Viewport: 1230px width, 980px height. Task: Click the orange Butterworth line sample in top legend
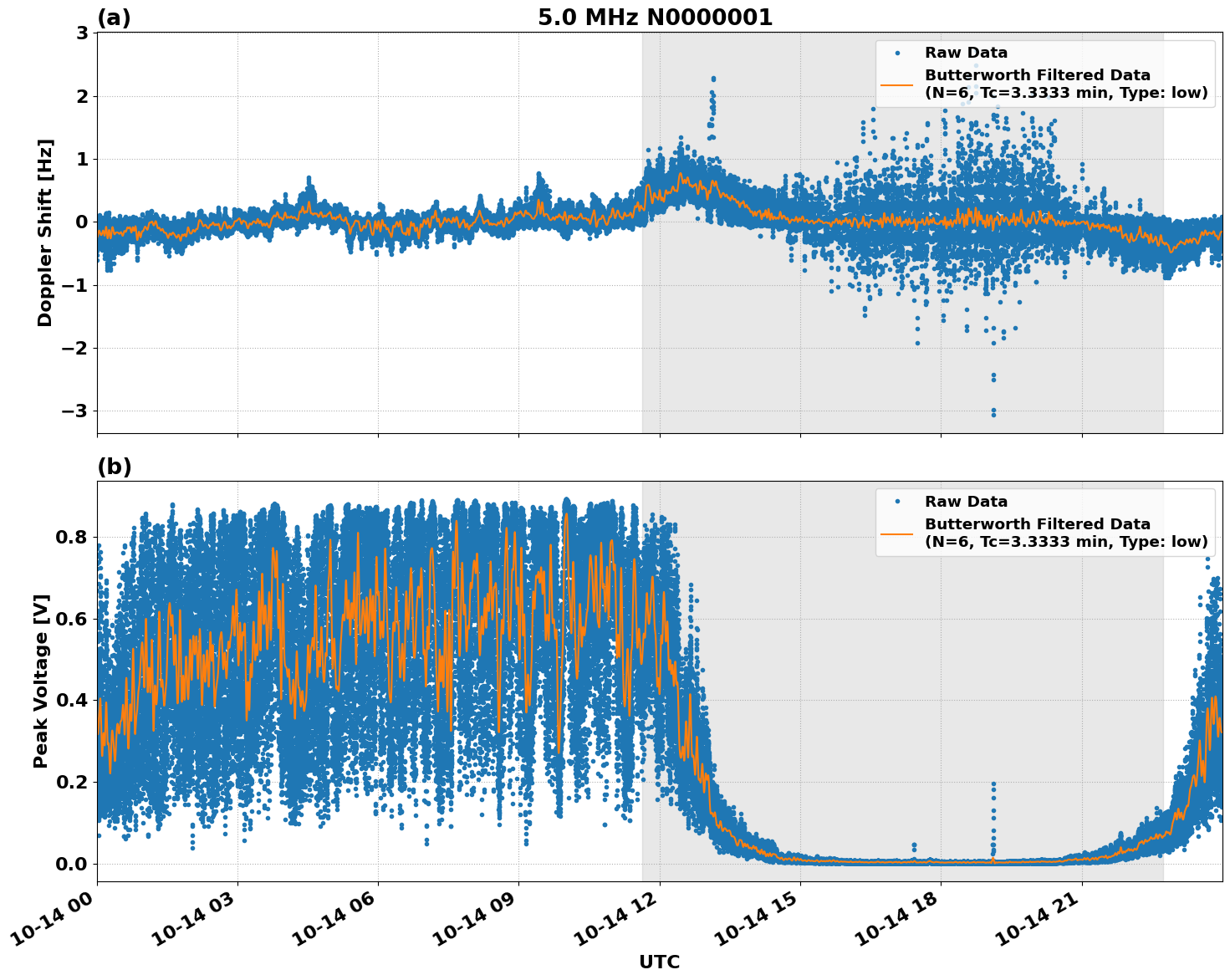click(897, 84)
